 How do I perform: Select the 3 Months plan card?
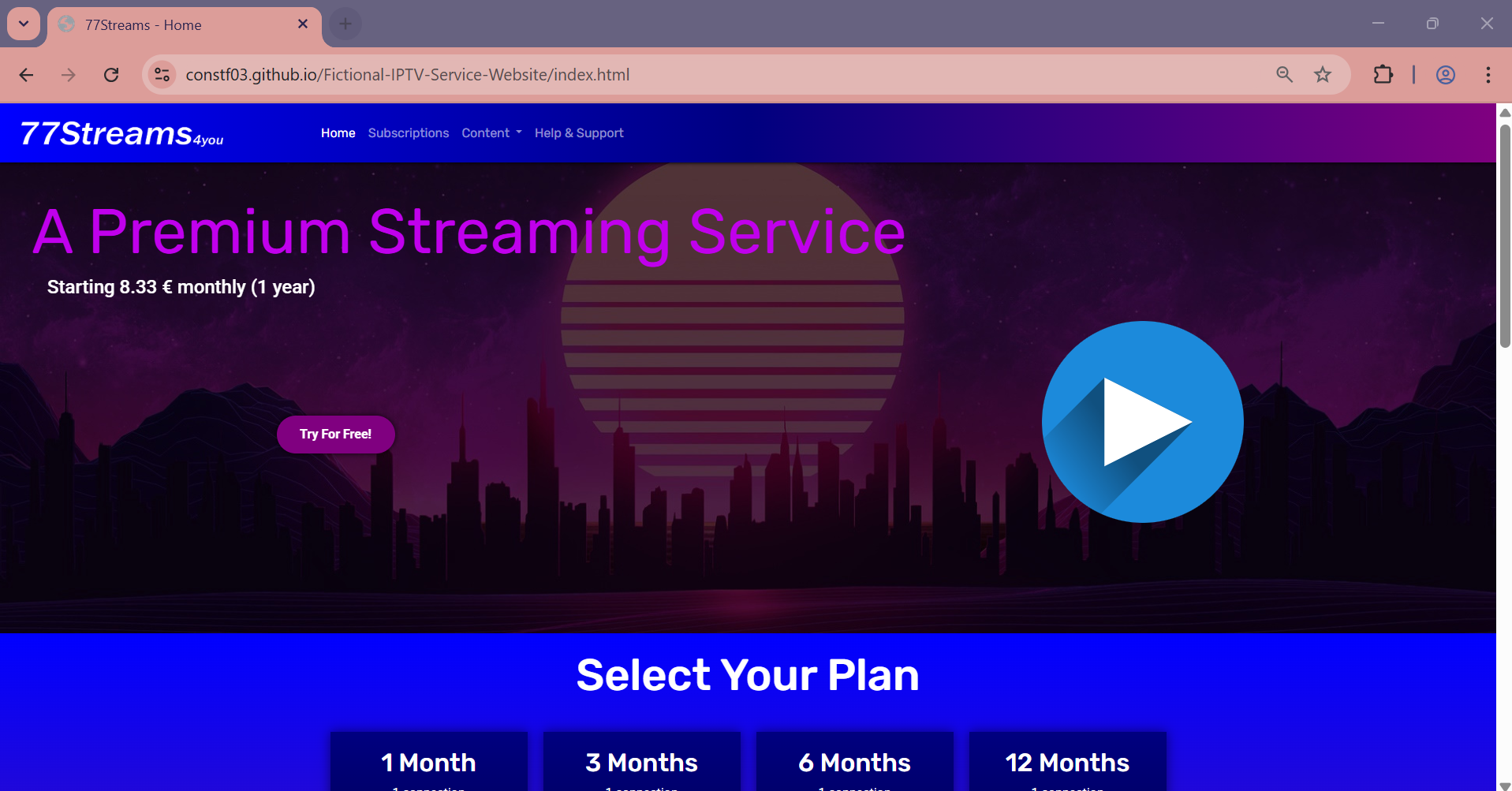(x=642, y=761)
